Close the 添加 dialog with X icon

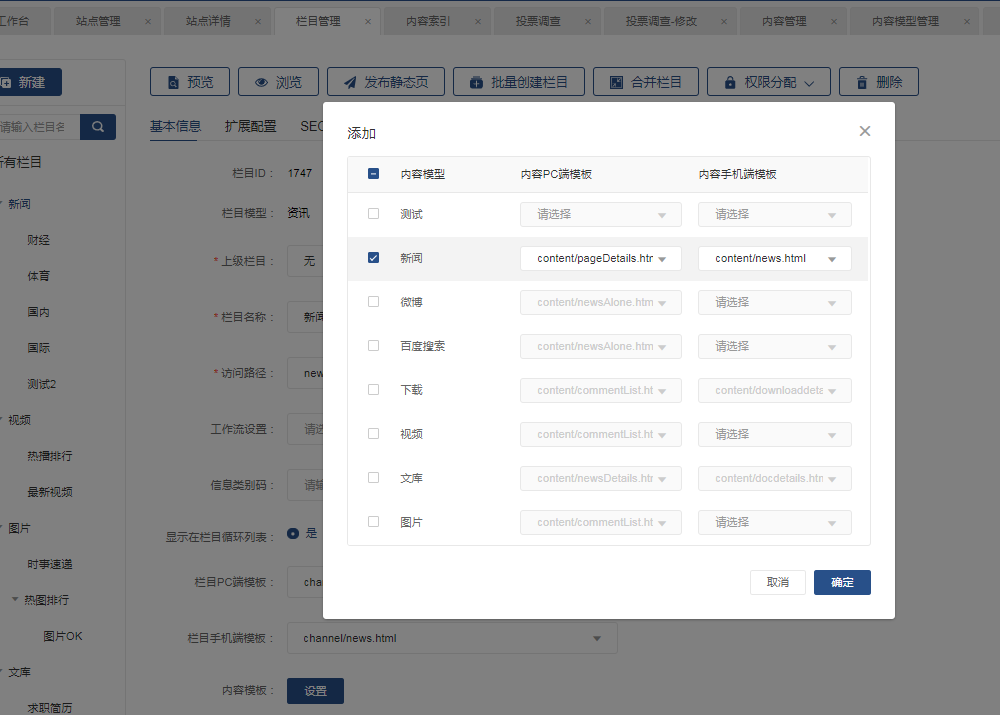coord(865,131)
